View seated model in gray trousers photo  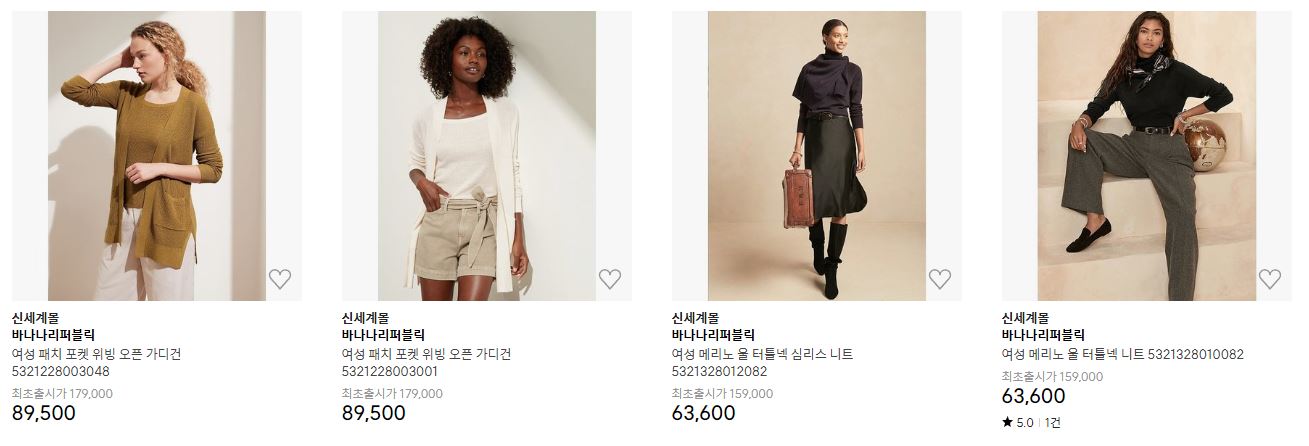click(x=1147, y=156)
